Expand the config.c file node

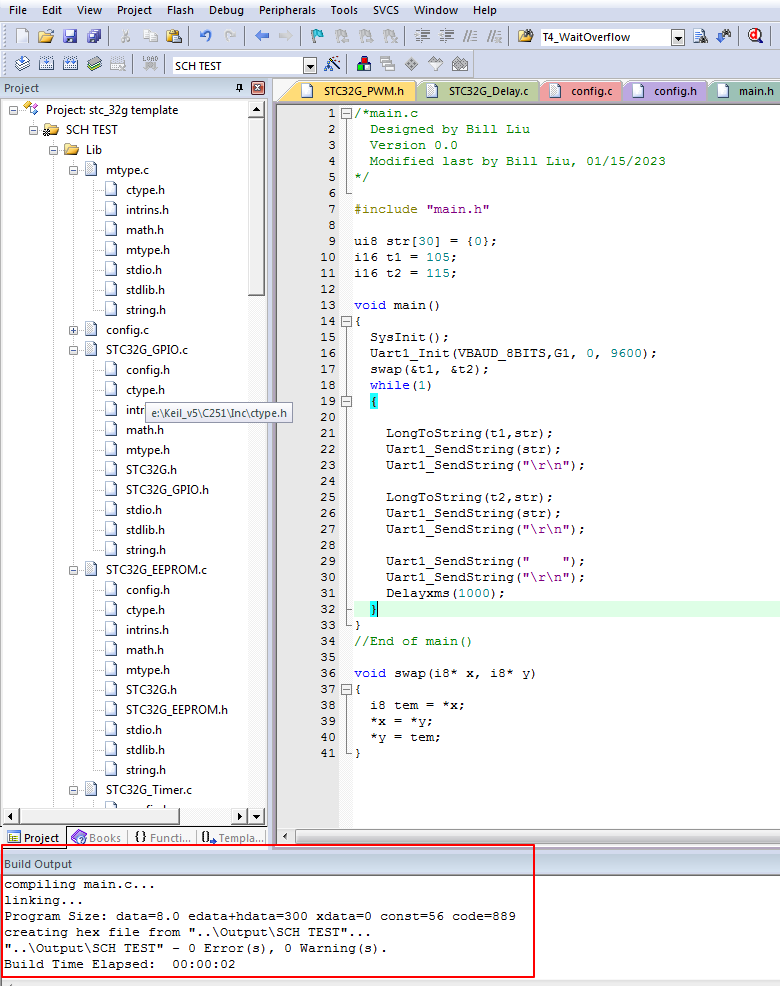tap(74, 330)
